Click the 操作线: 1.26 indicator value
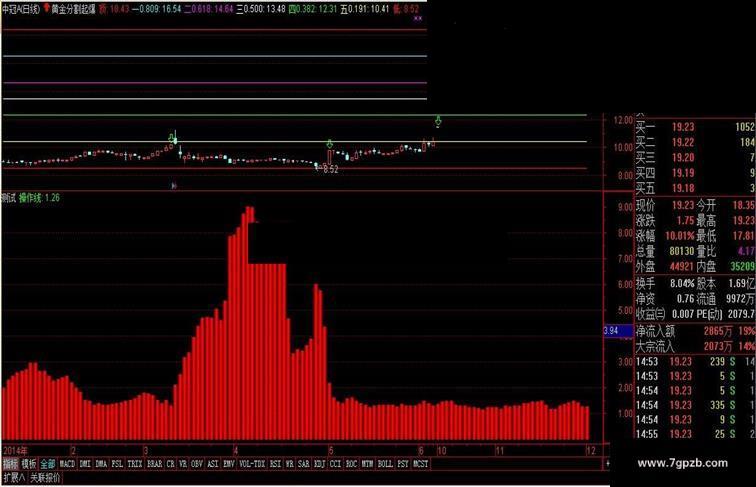Viewport: 756px width, 487px height. click(x=40, y=198)
